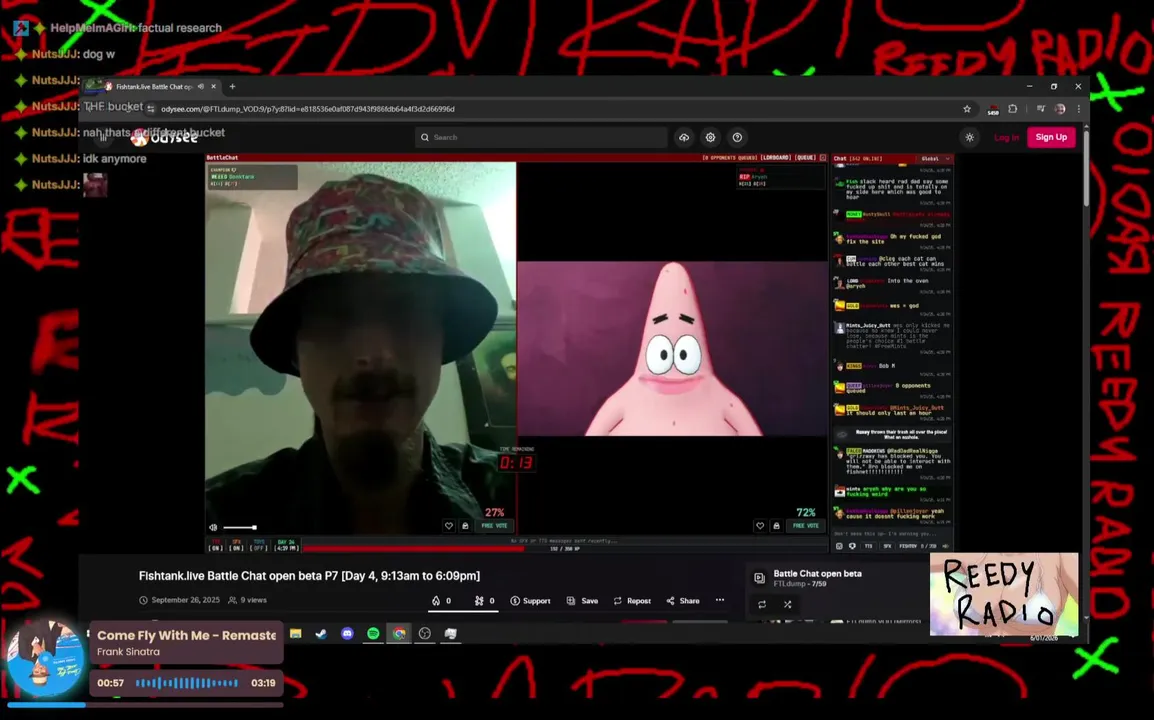Open the Battle Chat open beta playlist title
Image resolution: width=1154 pixels, height=720 pixels.
coord(817,573)
